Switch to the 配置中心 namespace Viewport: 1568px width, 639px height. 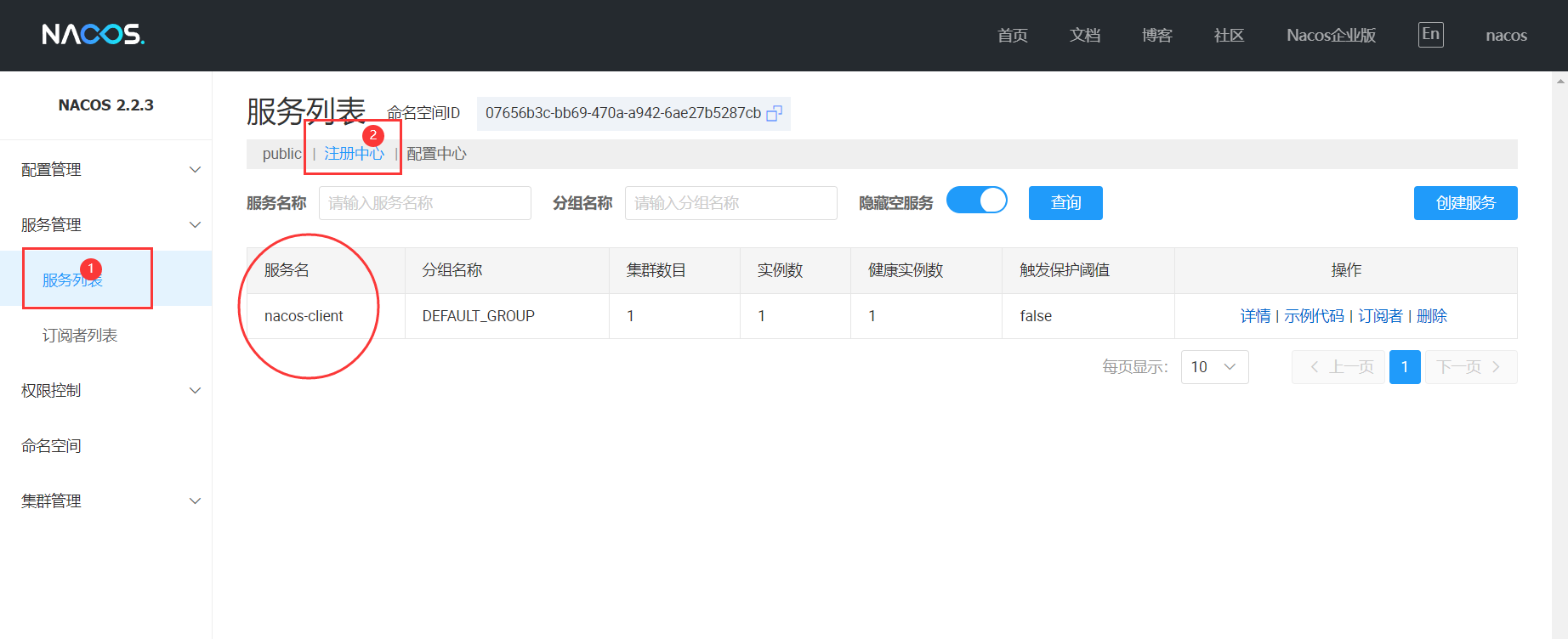[436, 154]
